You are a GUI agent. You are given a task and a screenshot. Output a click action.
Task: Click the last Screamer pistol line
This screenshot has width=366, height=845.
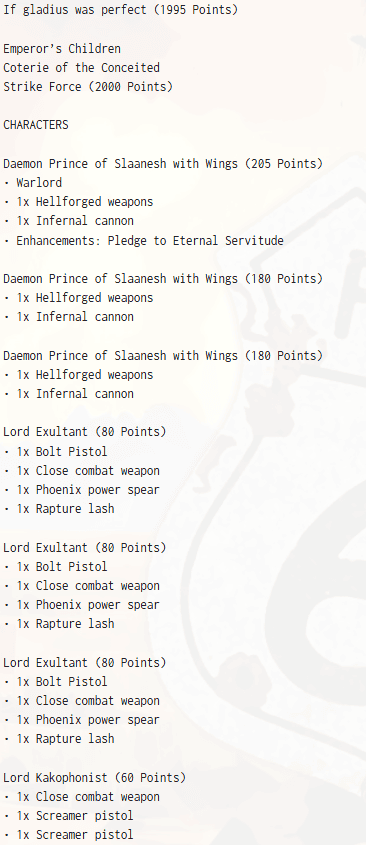coord(68,835)
